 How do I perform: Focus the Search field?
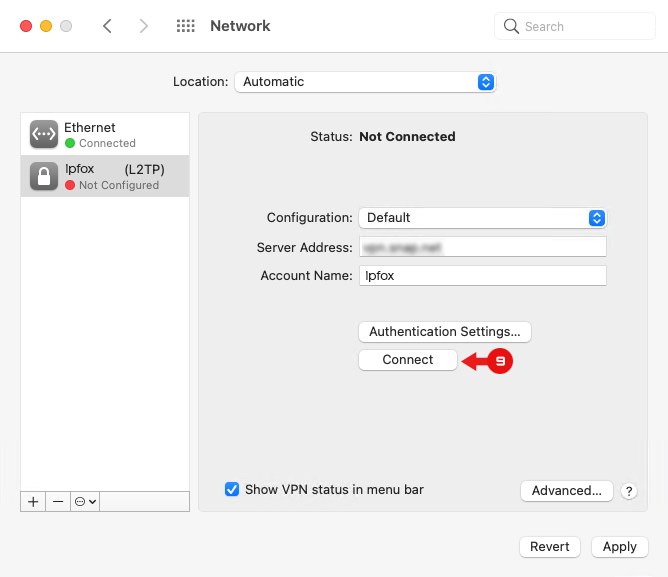(575, 26)
